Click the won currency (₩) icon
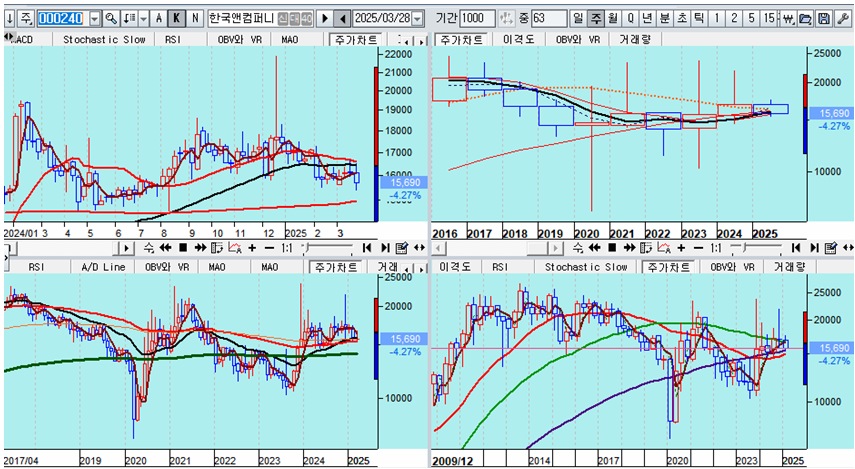855x469 pixels. 787,19
